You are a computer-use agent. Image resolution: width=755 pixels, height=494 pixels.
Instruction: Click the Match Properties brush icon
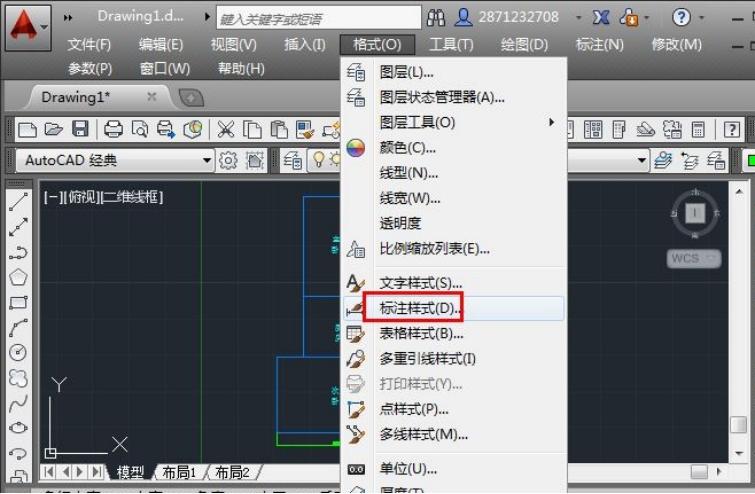(x=305, y=130)
